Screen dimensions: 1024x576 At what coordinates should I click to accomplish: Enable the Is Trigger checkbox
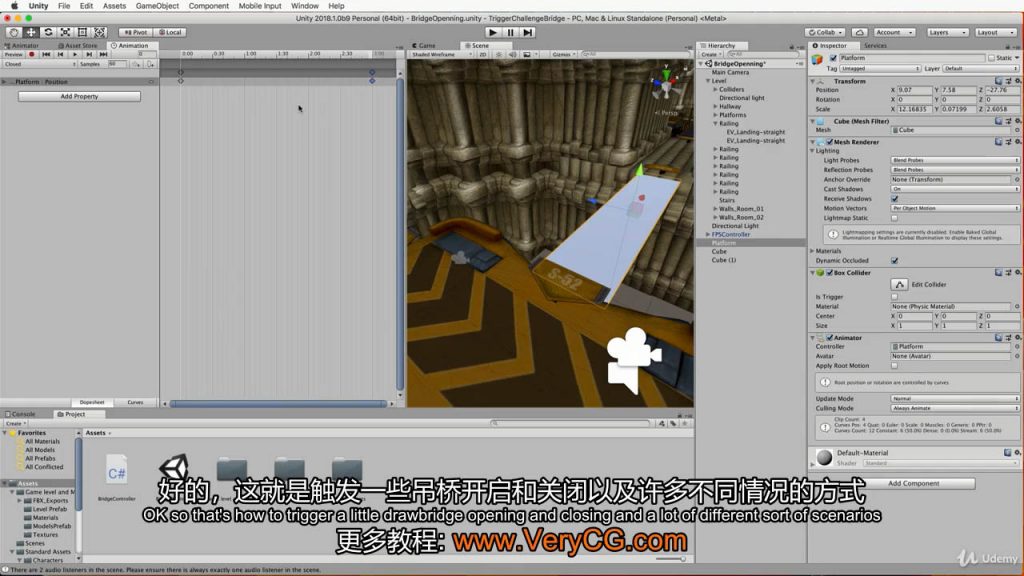895,296
